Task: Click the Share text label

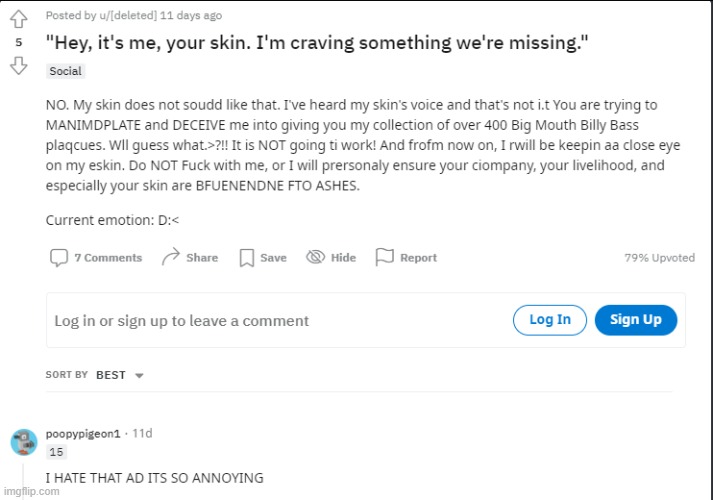Action: 202,258
